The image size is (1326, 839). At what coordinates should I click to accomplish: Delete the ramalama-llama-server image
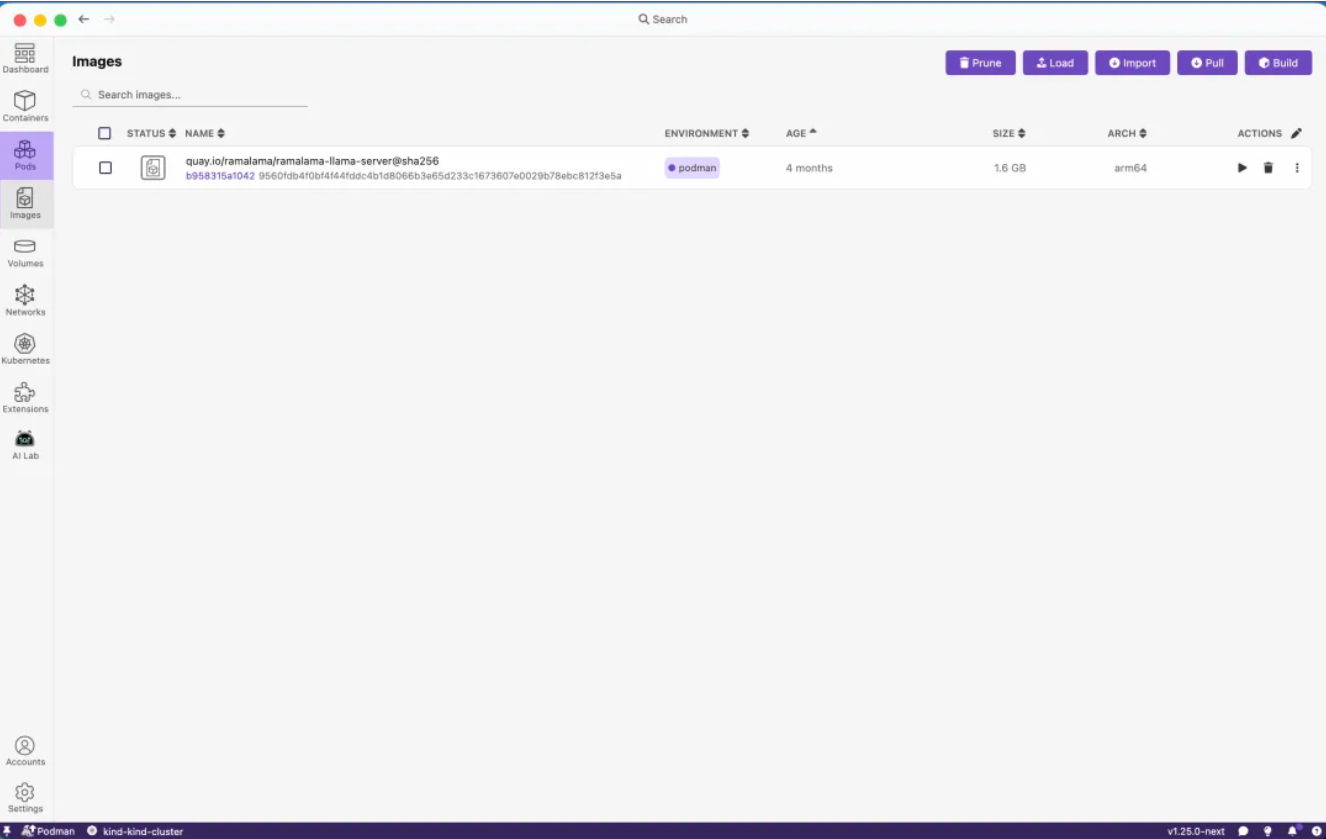[1268, 168]
